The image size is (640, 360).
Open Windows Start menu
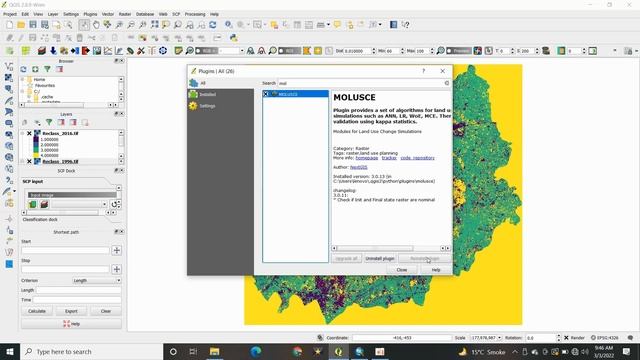(x=10, y=351)
